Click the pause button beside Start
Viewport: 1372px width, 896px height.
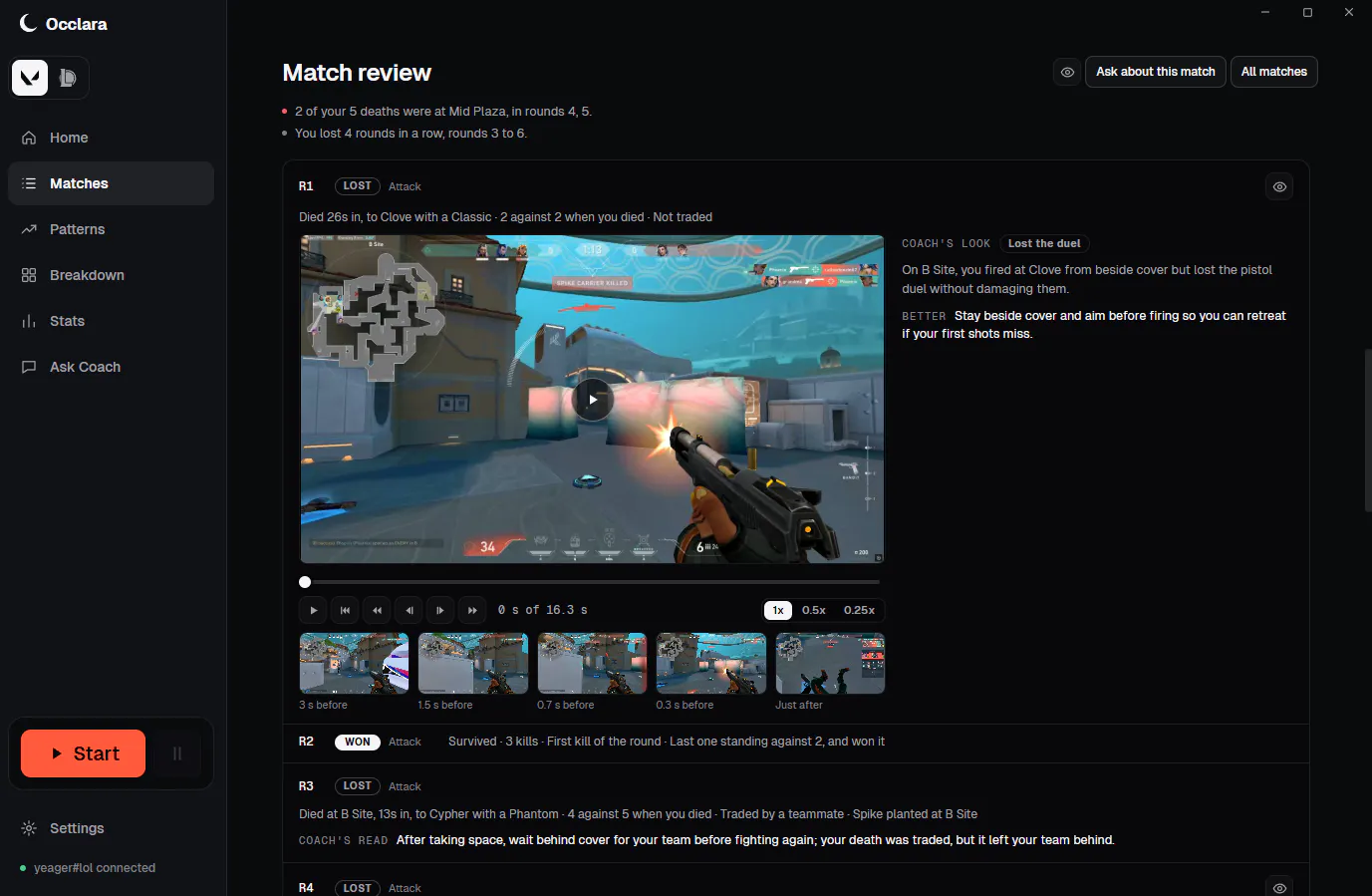tap(177, 753)
